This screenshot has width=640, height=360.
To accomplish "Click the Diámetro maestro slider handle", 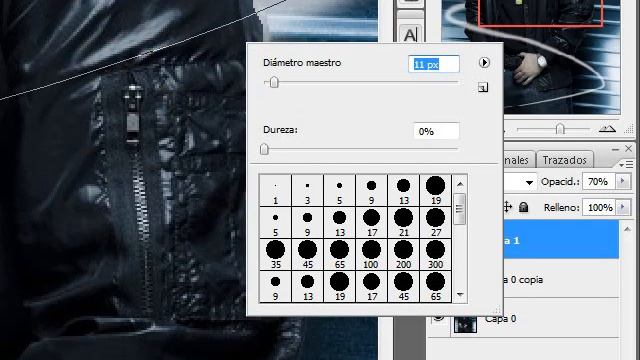I will click(x=274, y=82).
